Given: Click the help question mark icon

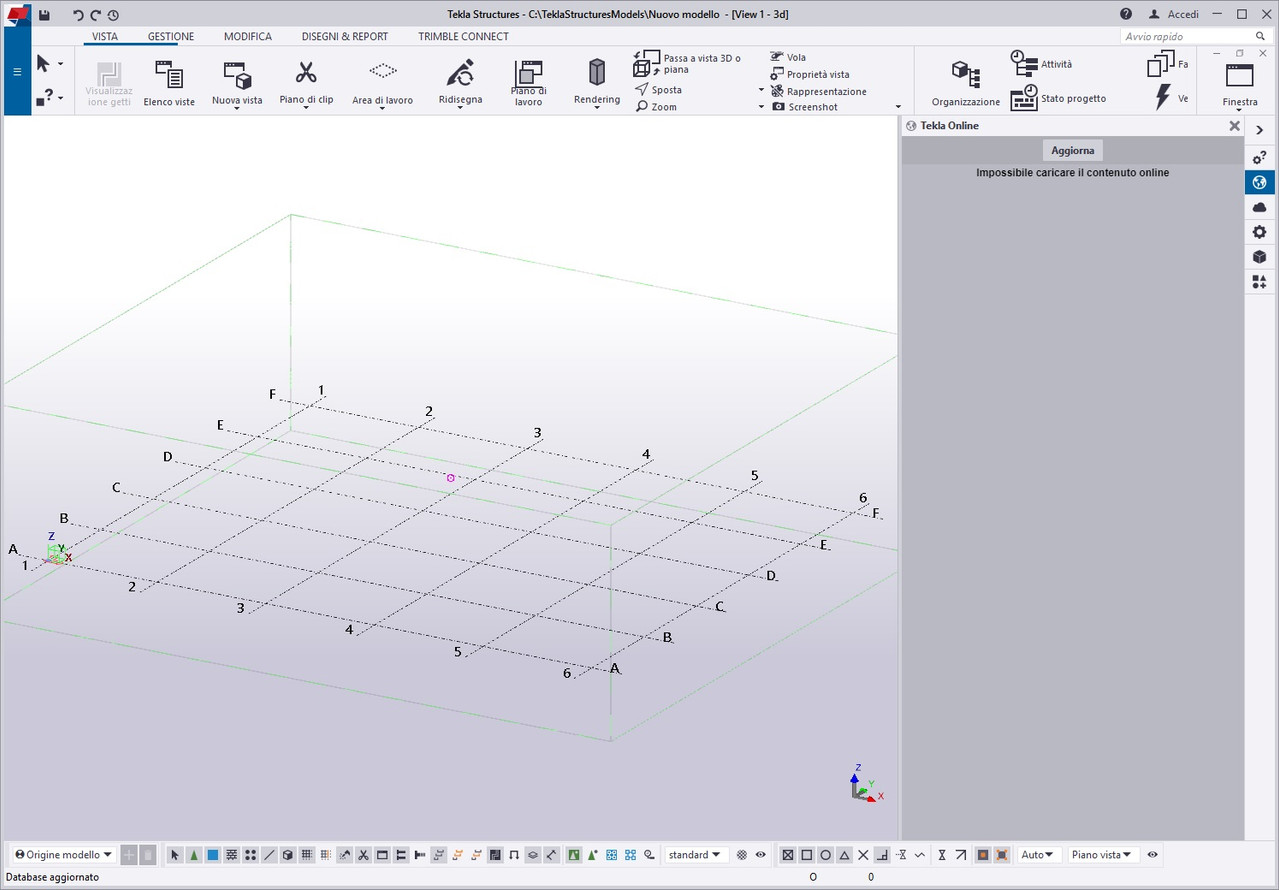Looking at the screenshot, I should point(1126,14).
